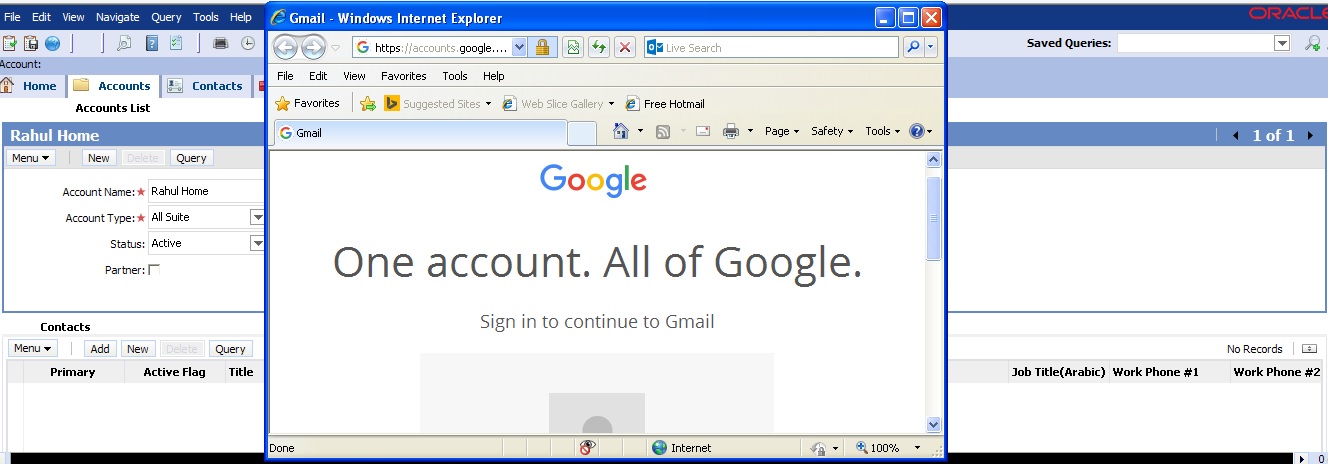The image size is (1328, 464).
Task: Click the first clipboard icon in Oracle toolbar
Action: coord(9,43)
